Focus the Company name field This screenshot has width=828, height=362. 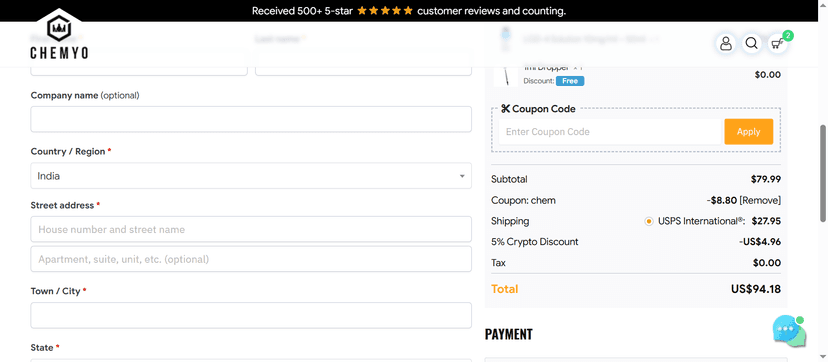[251, 119]
